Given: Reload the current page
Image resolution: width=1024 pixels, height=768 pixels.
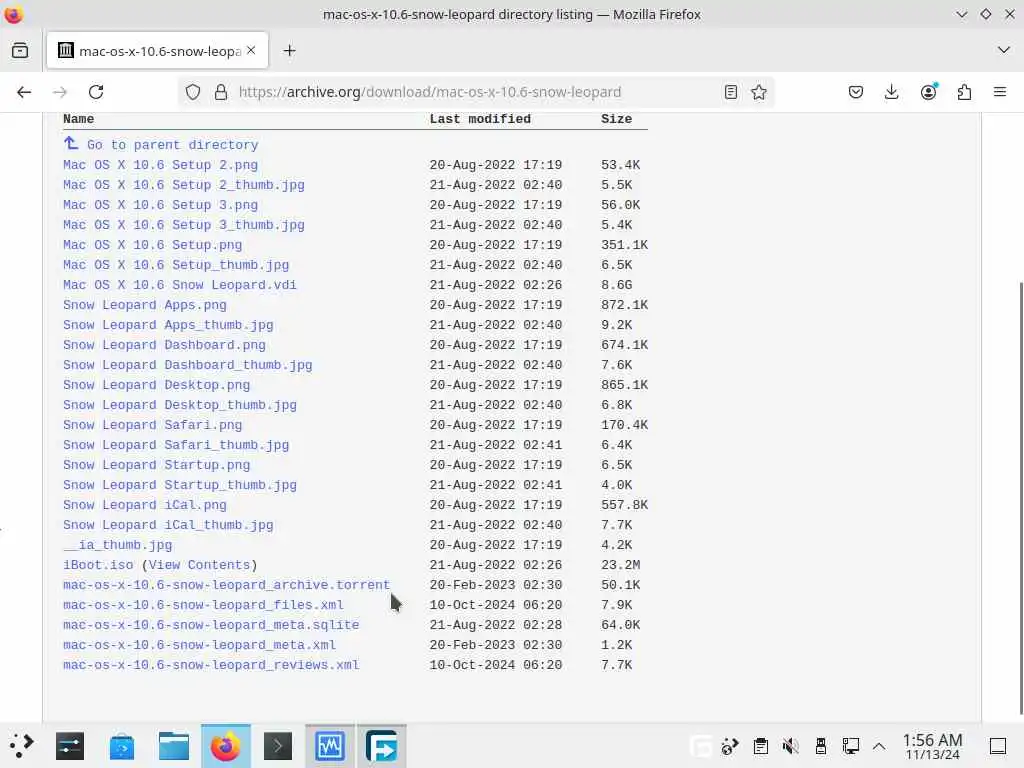Looking at the screenshot, I should [x=96, y=92].
